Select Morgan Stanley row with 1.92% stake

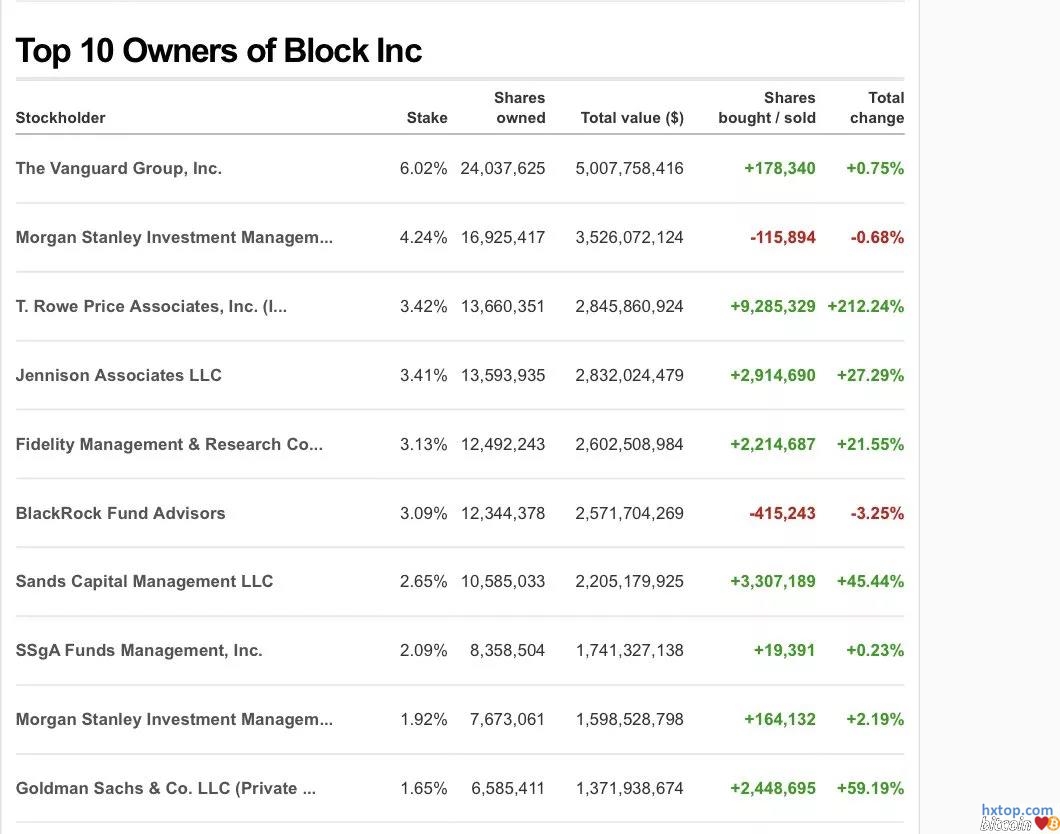tap(174, 719)
